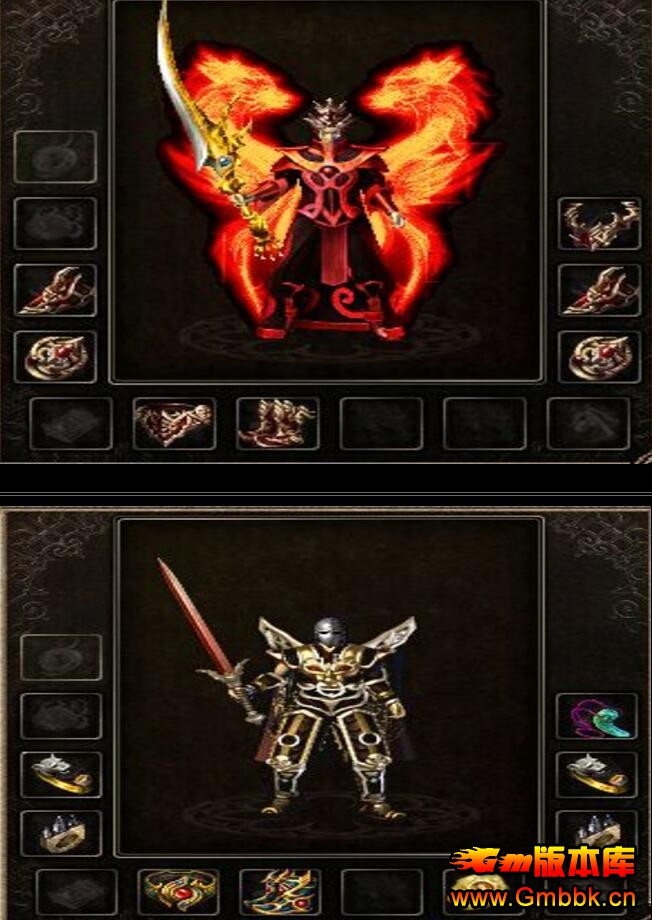Select the gold belt with red gem
This screenshot has width=652, height=920.
(x=178, y=892)
